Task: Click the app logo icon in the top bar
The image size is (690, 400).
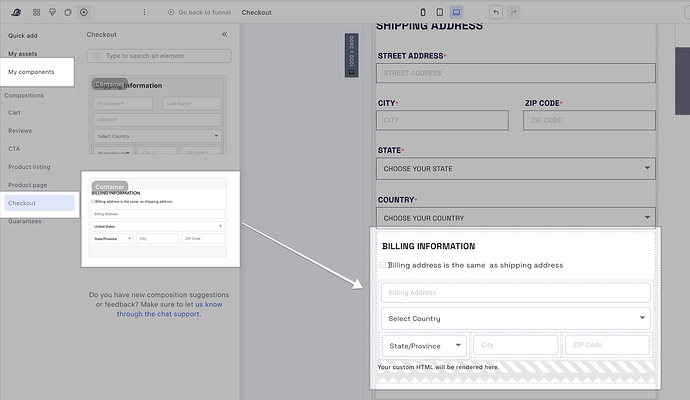Action: [16, 12]
